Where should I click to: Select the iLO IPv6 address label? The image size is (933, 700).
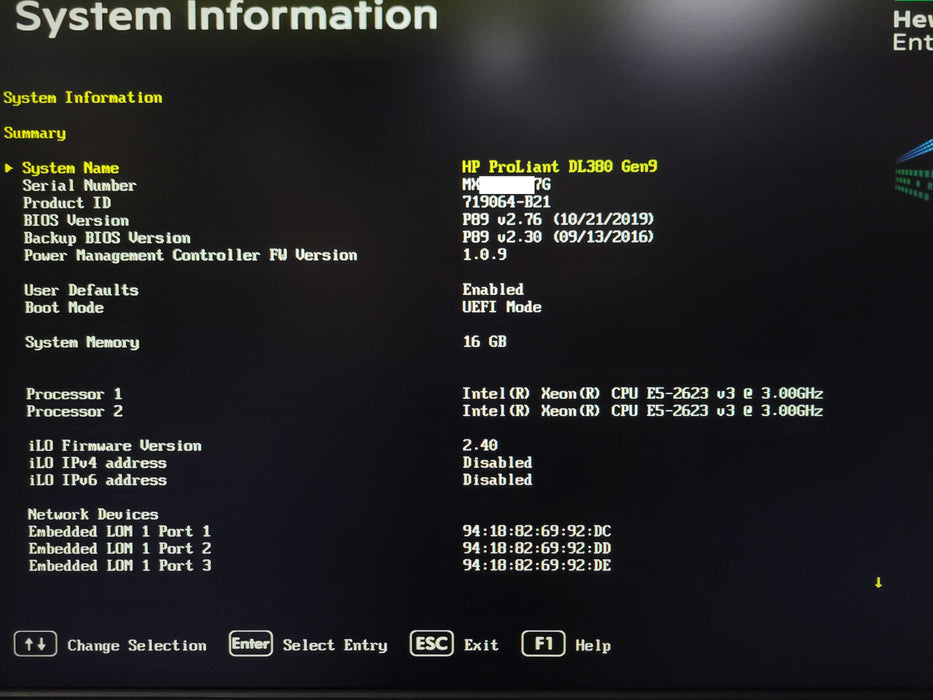(98, 480)
